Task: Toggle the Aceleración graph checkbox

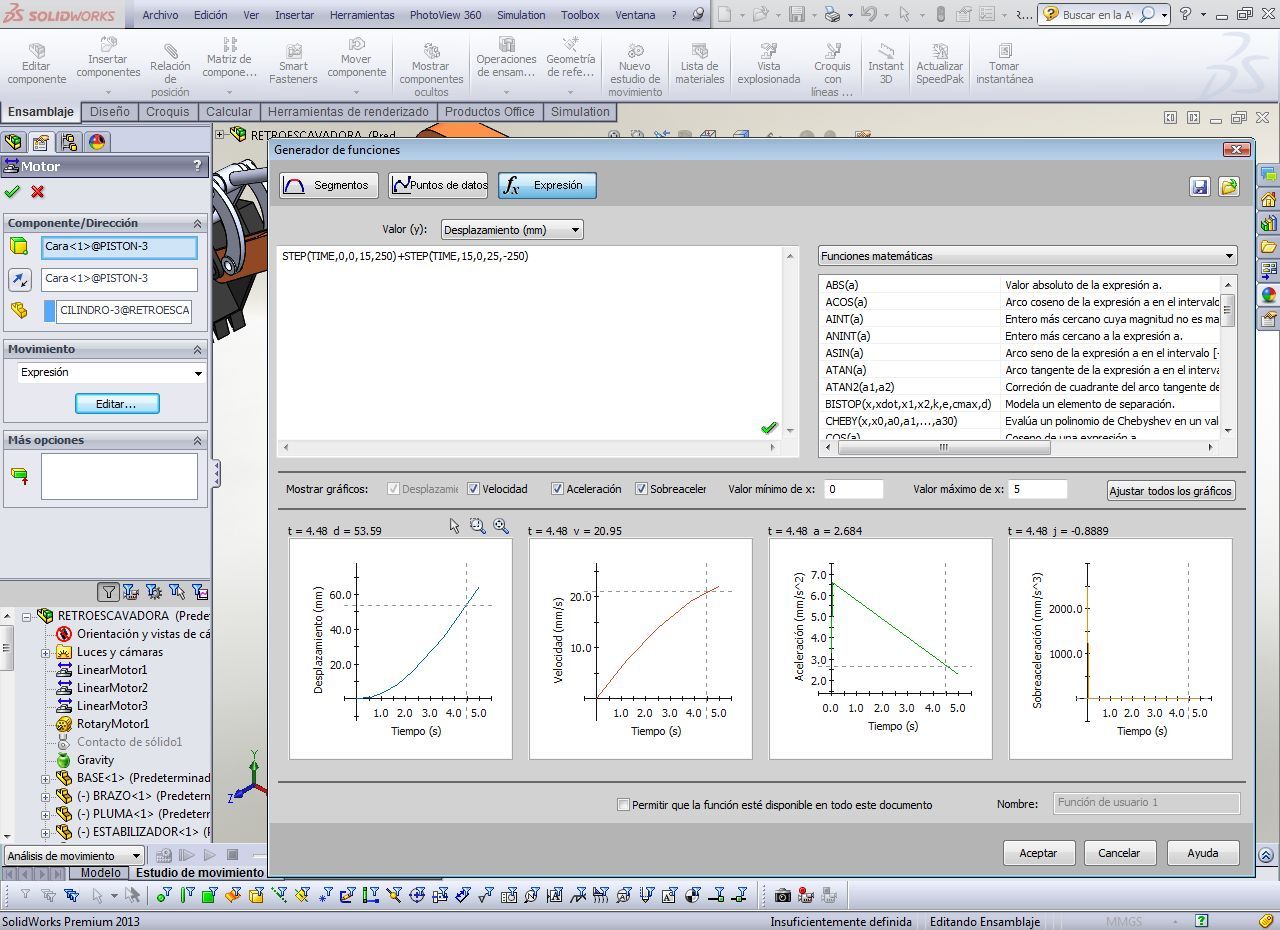Action: (x=557, y=489)
